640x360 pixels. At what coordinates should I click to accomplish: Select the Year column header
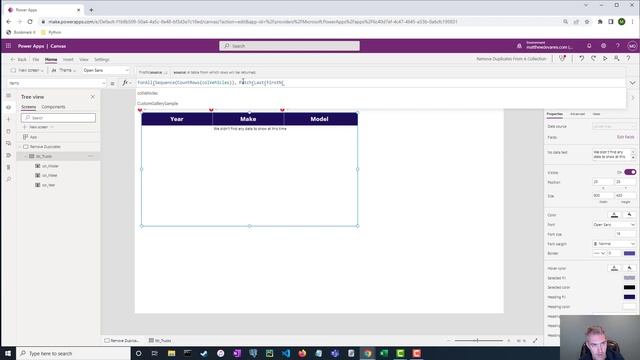(x=177, y=119)
